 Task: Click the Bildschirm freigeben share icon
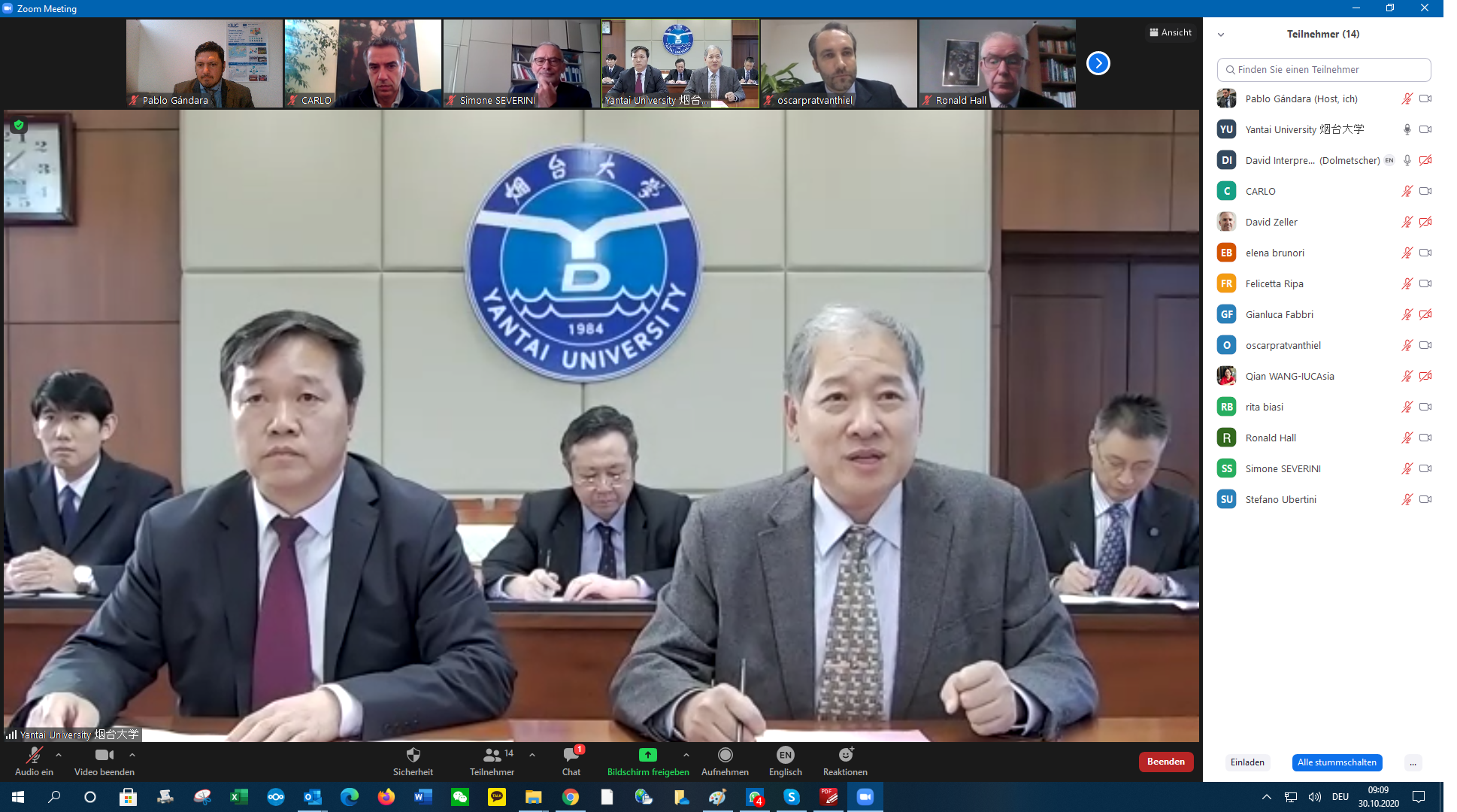647,755
